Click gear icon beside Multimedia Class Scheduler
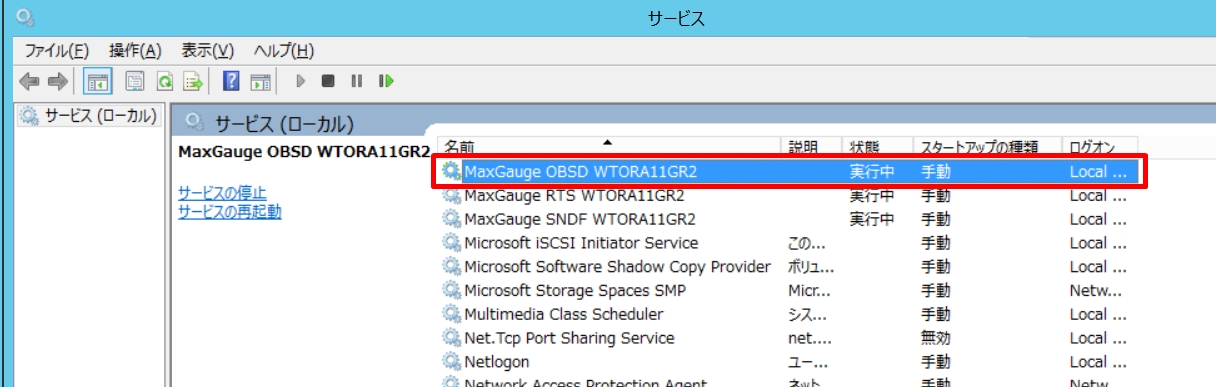 coord(452,315)
